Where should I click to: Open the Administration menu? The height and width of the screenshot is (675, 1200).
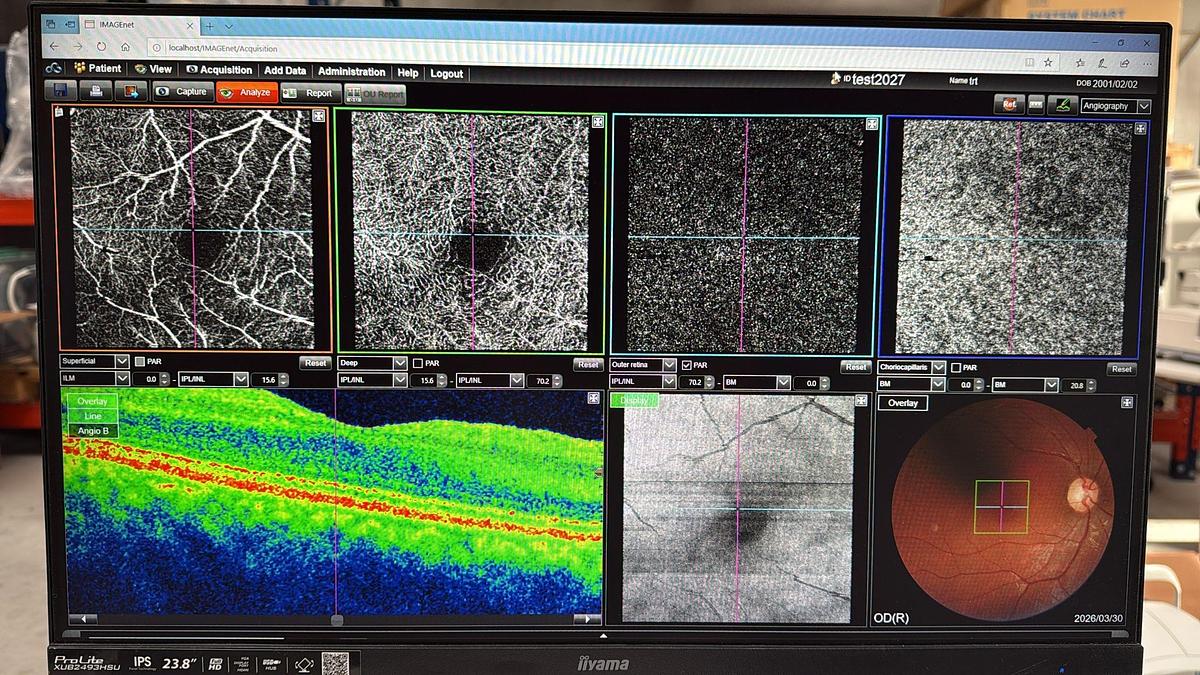(350, 71)
